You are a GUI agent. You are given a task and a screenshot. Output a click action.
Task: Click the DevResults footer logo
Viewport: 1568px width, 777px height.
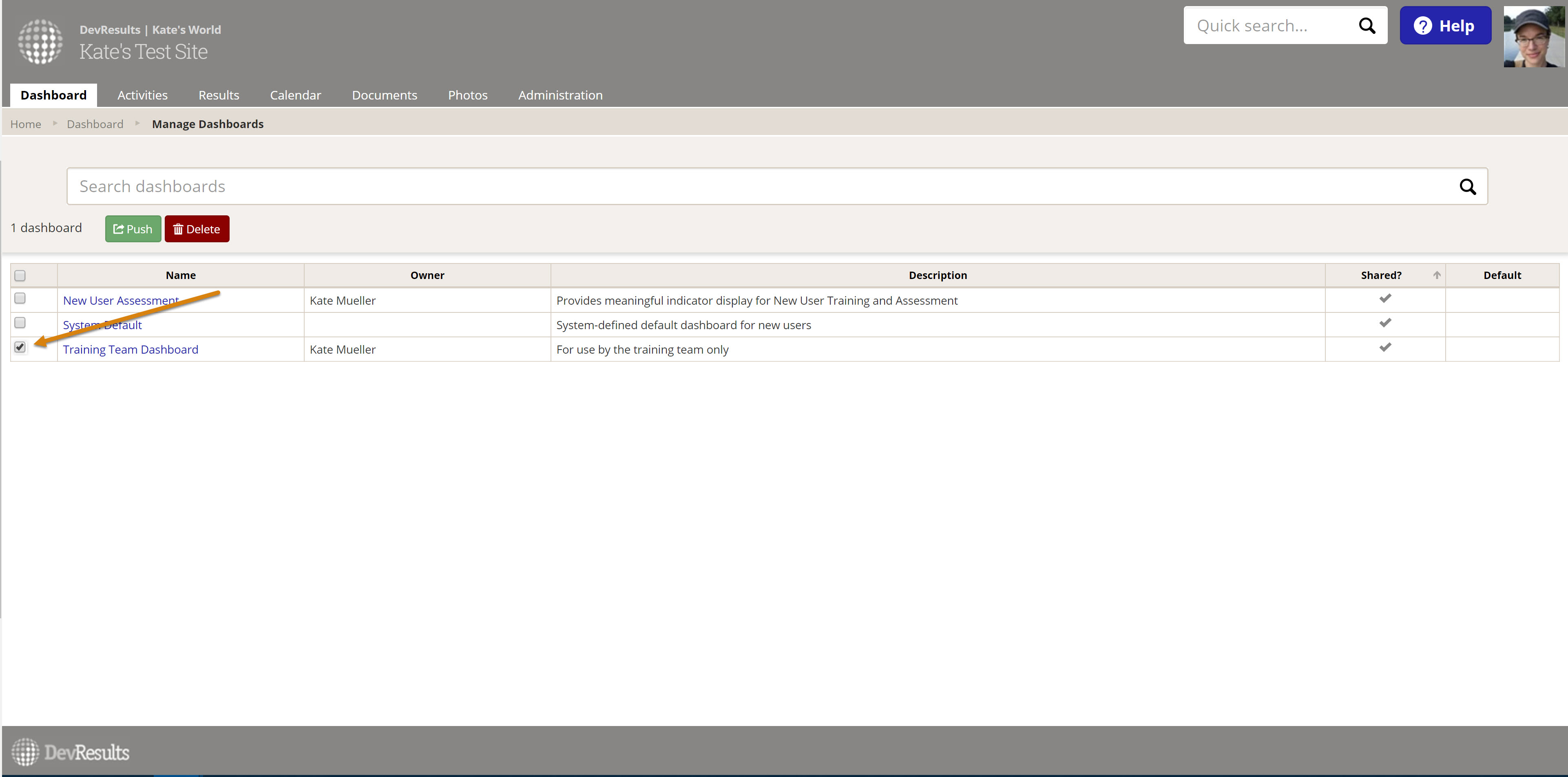coord(71,752)
